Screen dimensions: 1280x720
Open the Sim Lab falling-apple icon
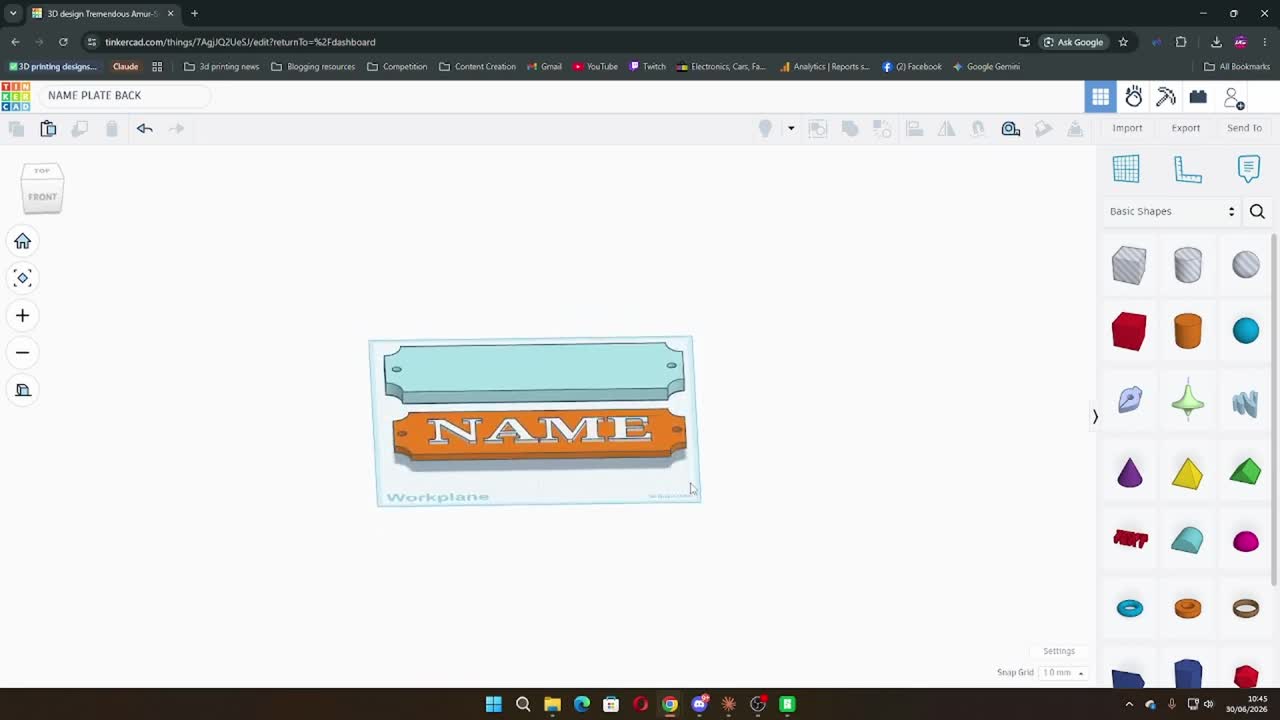tap(1133, 96)
